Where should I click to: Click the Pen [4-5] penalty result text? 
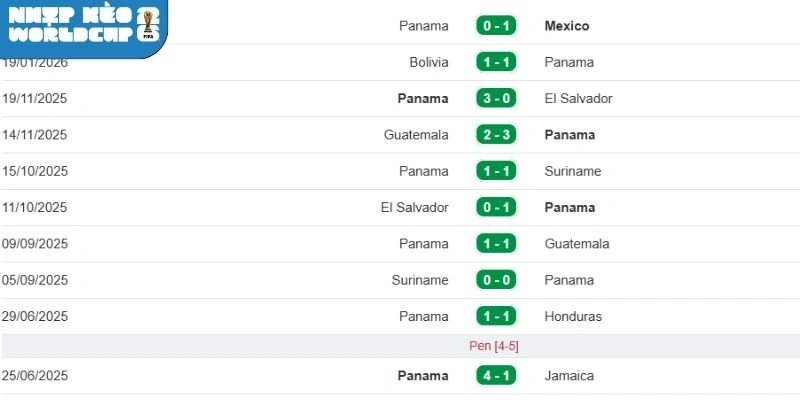pyautogui.click(x=494, y=346)
